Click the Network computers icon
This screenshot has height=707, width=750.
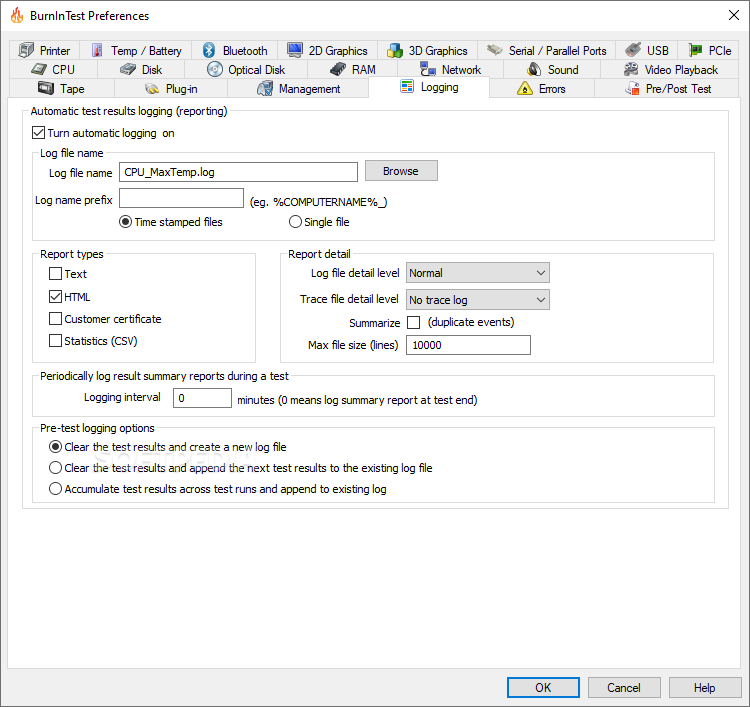pyautogui.click(x=428, y=69)
